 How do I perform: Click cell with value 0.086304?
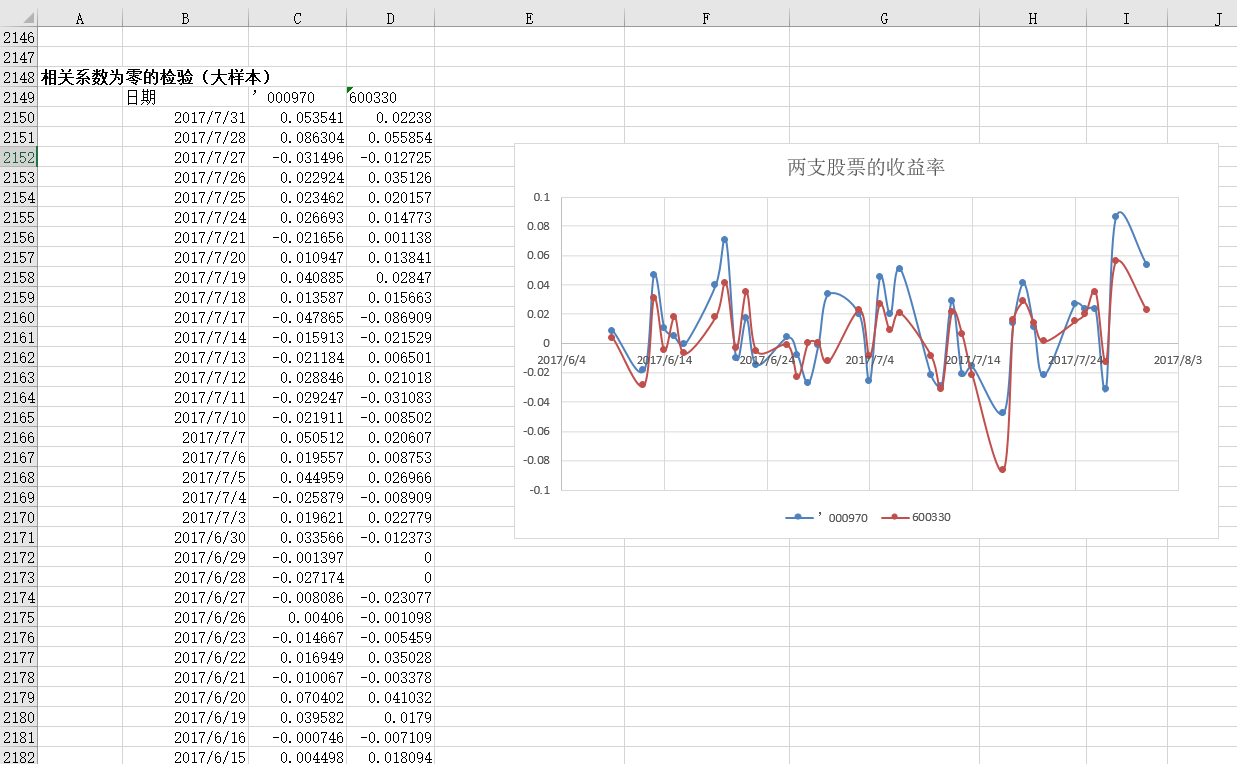298,137
